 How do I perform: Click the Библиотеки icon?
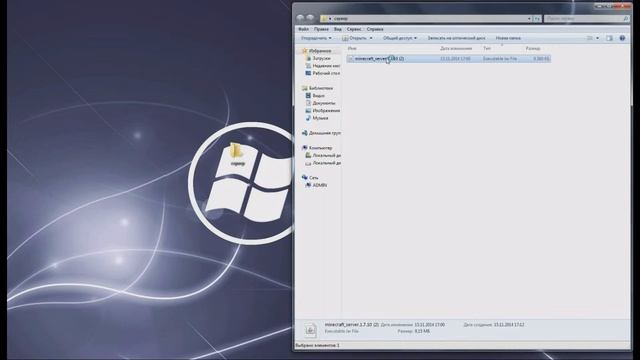coord(304,88)
